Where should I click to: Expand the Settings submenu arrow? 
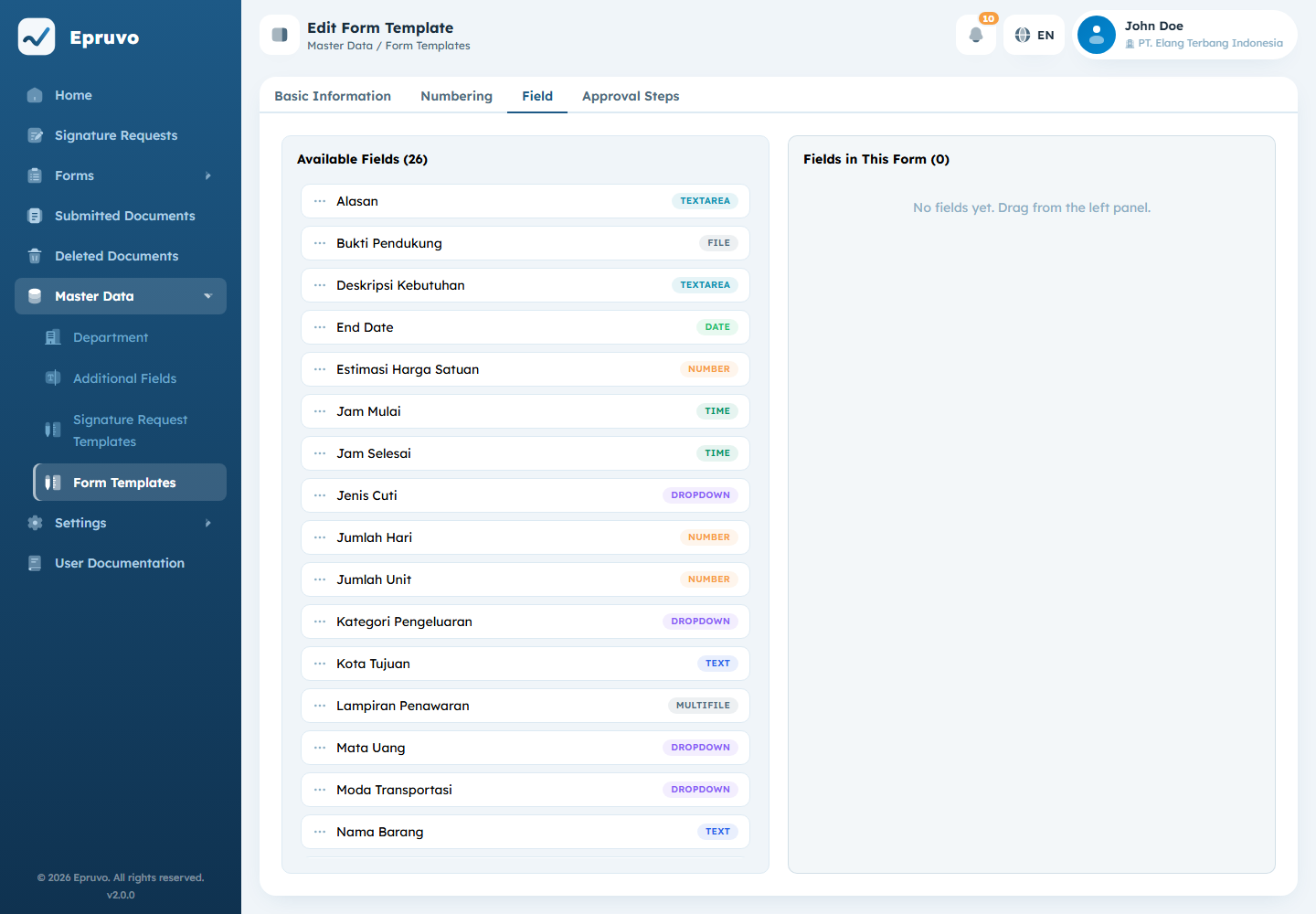pos(208,523)
